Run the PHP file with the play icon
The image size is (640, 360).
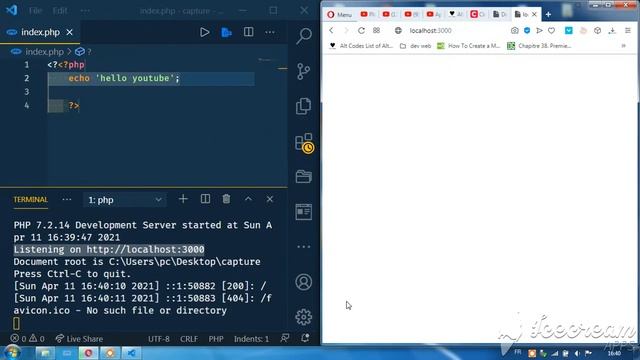pyautogui.click(x=204, y=32)
